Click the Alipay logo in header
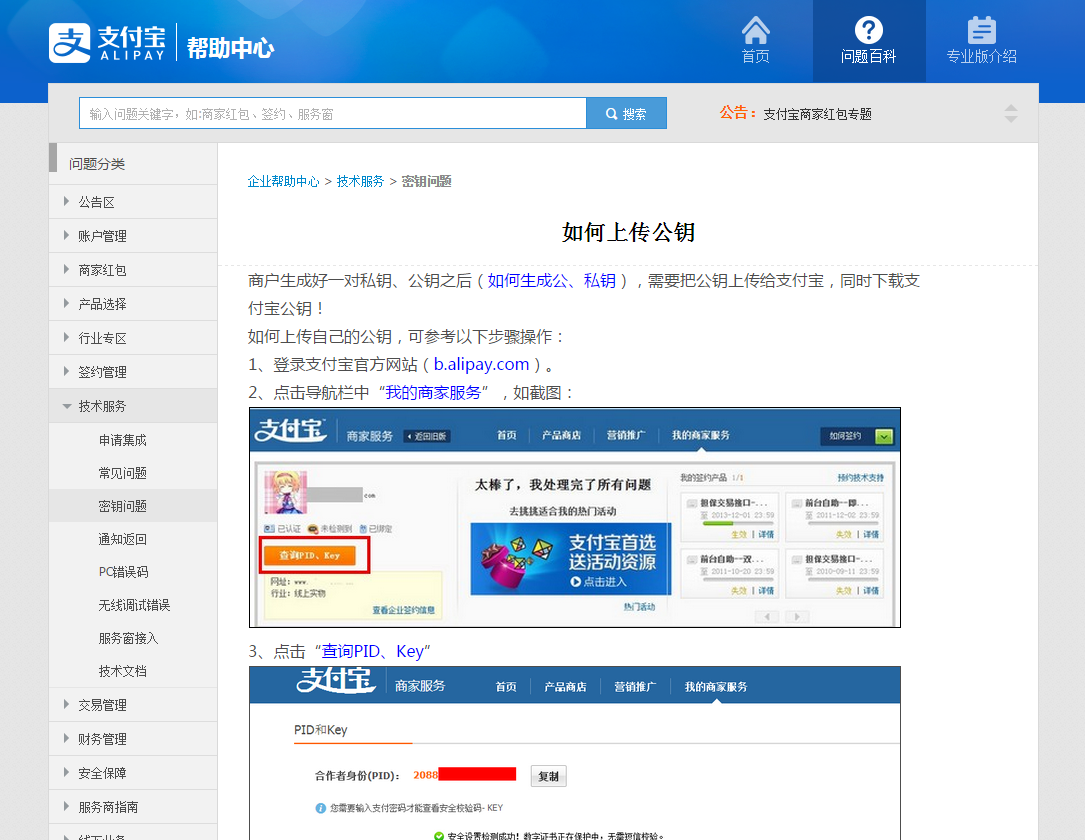 (x=107, y=43)
